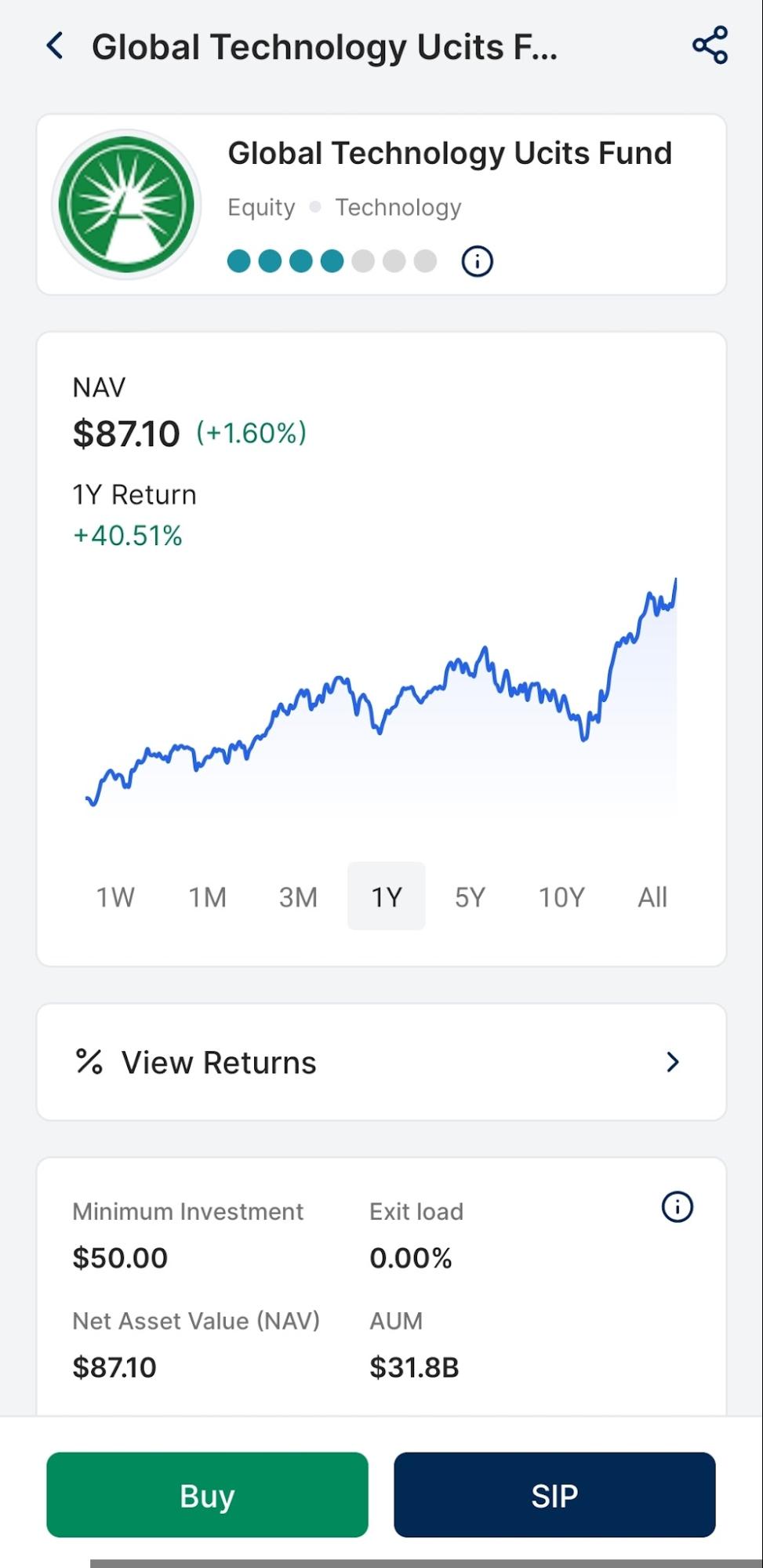This screenshot has height=1568, width=763.
Task: Show All time chart range
Action: (652, 897)
